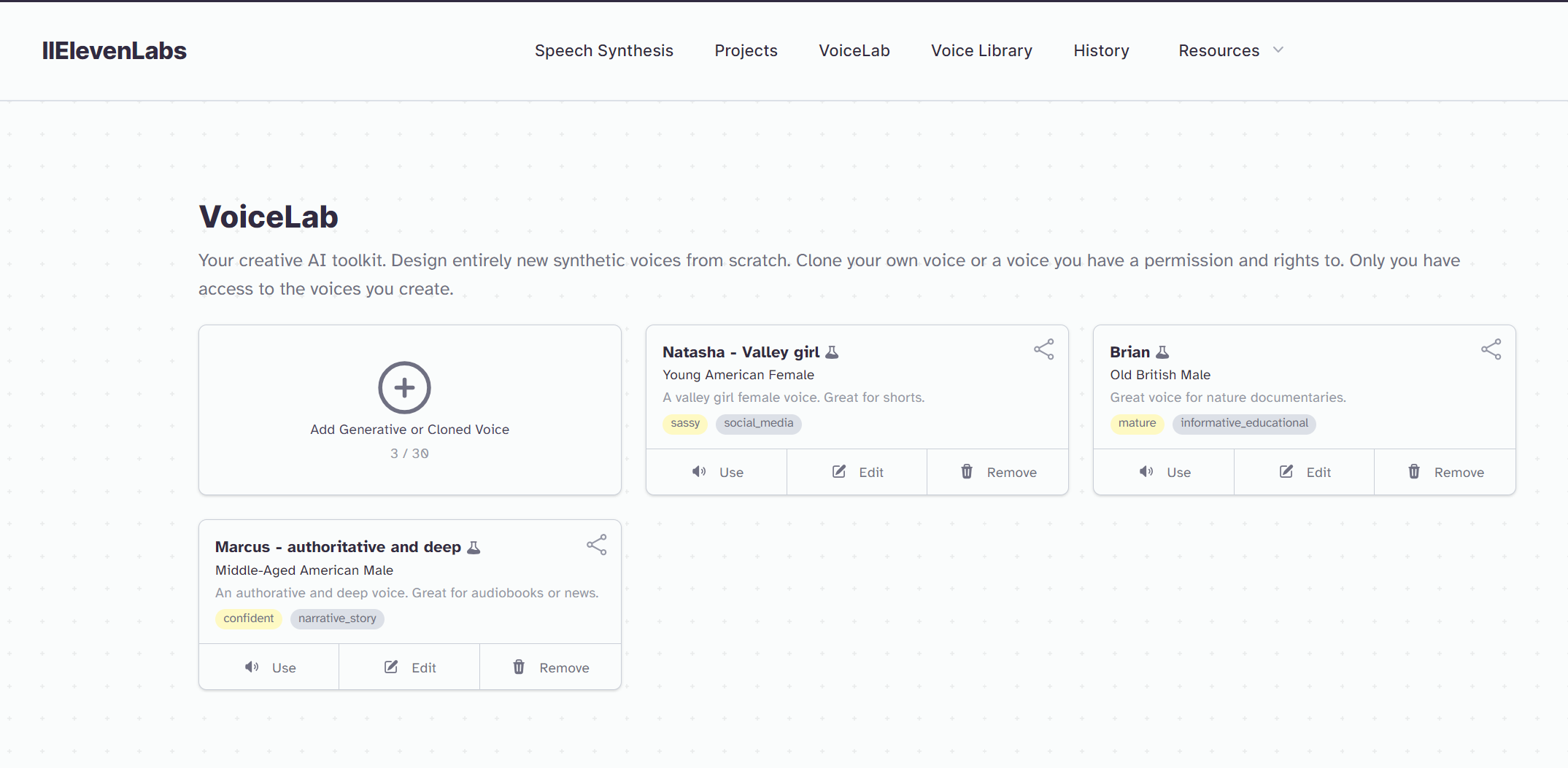Viewport: 1568px width, 768px height.
Task: Click the trash icon on Brian's card
Action: (x=1414, y=472)
